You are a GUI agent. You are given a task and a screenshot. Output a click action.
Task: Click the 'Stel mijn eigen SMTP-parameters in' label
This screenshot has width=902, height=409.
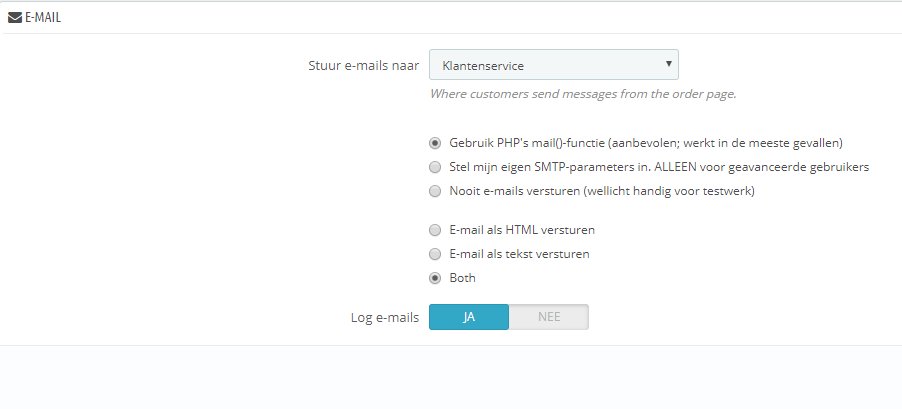659,167
